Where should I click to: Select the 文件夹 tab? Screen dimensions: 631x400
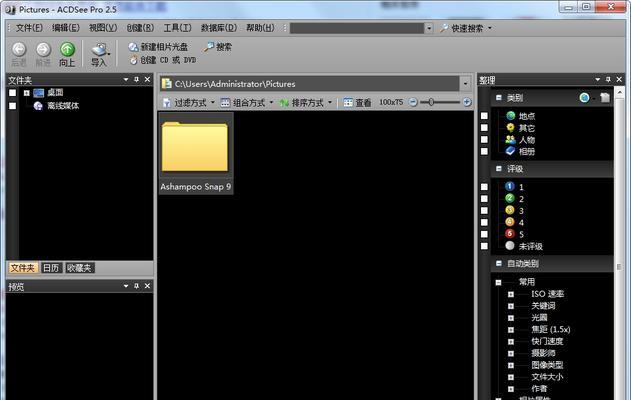[x=23, y=268]
